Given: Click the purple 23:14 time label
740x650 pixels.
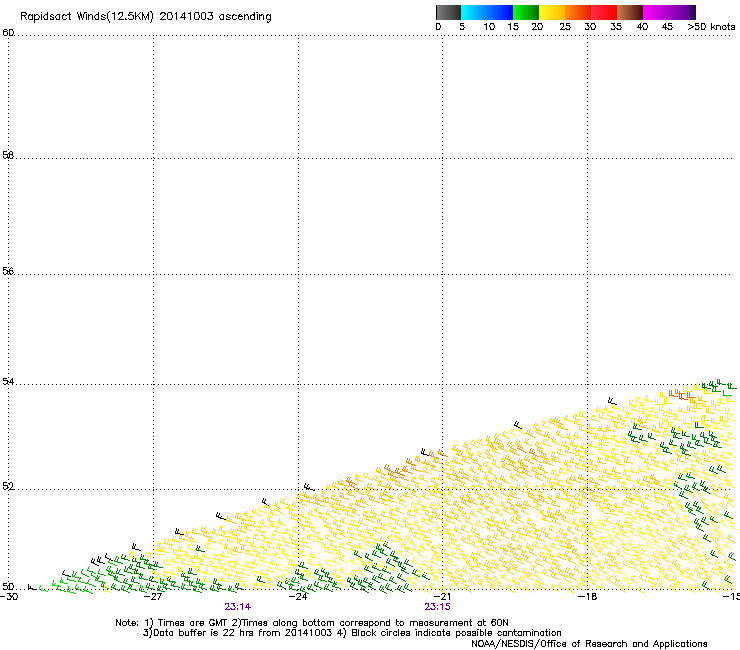Looking at the screenshot, I should pyautogui.click(x=237, y=607).
